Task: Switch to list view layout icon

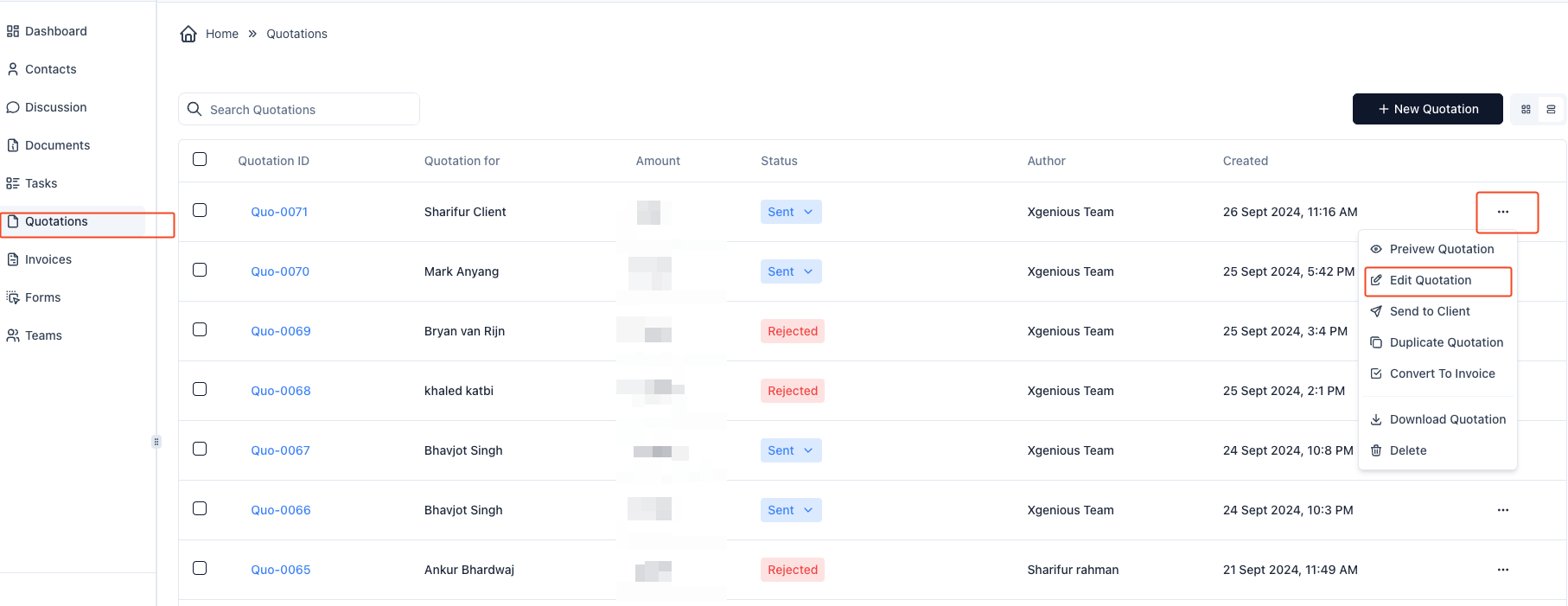Action: (x=1551, y=110)
